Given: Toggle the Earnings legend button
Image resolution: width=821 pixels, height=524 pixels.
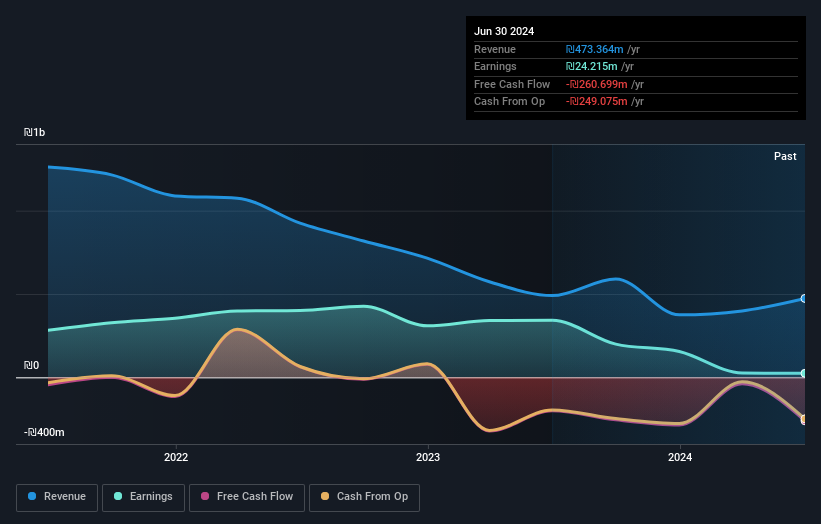Looking at the screenshot, I should [143, 497].
